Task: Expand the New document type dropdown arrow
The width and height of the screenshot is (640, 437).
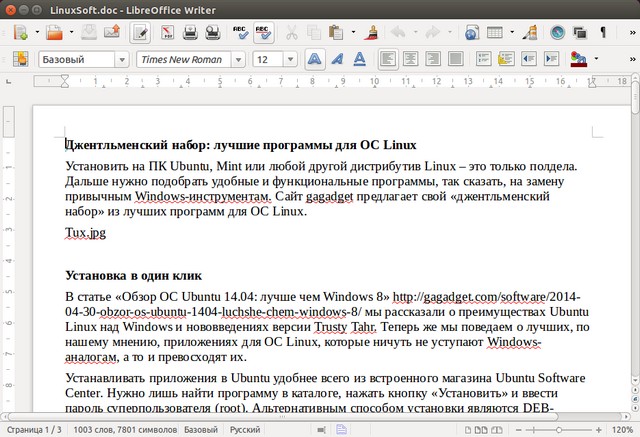Action: click(x=37, y=32)
